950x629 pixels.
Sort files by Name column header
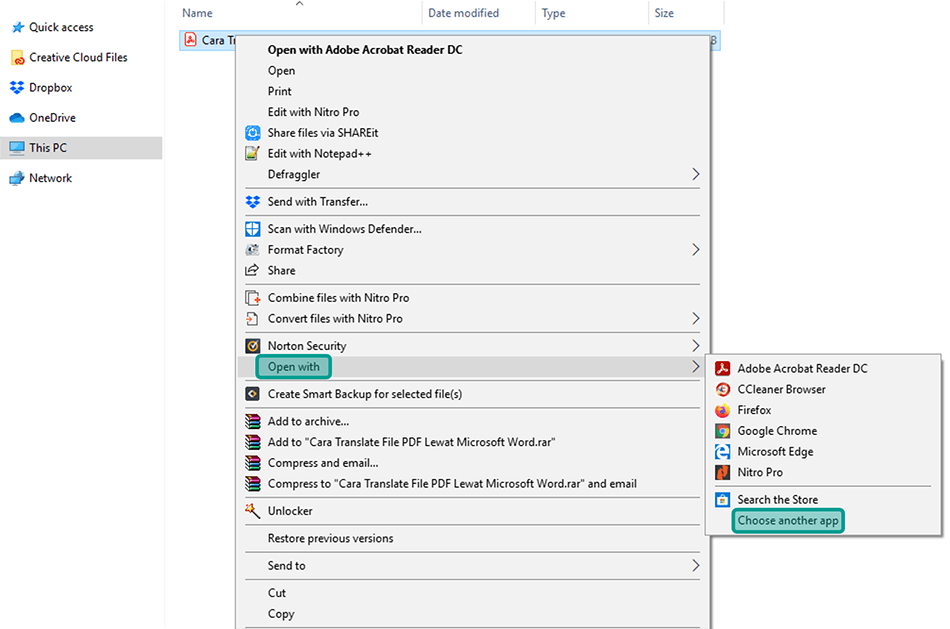[x=198, y=13]
